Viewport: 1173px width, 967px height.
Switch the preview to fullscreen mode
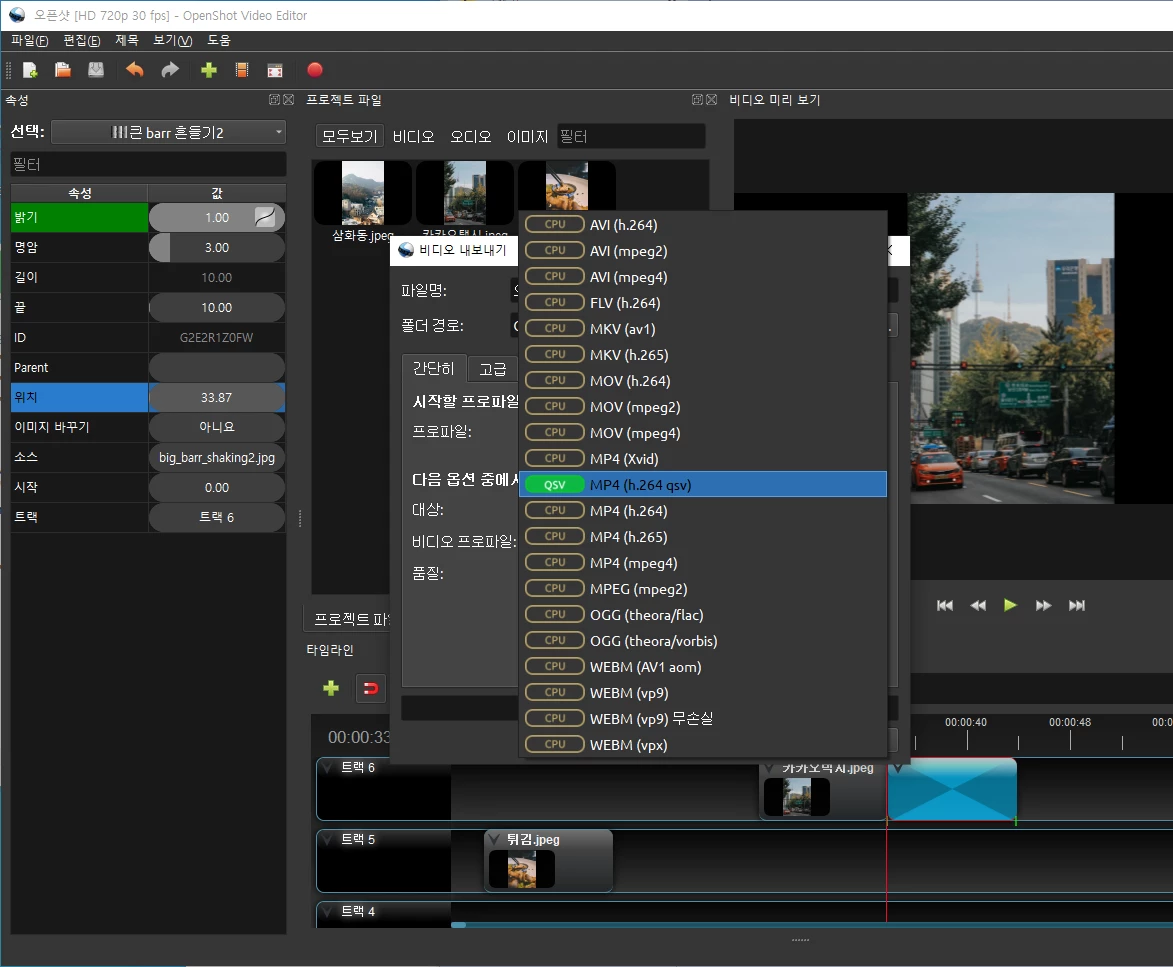coord(275,70)
